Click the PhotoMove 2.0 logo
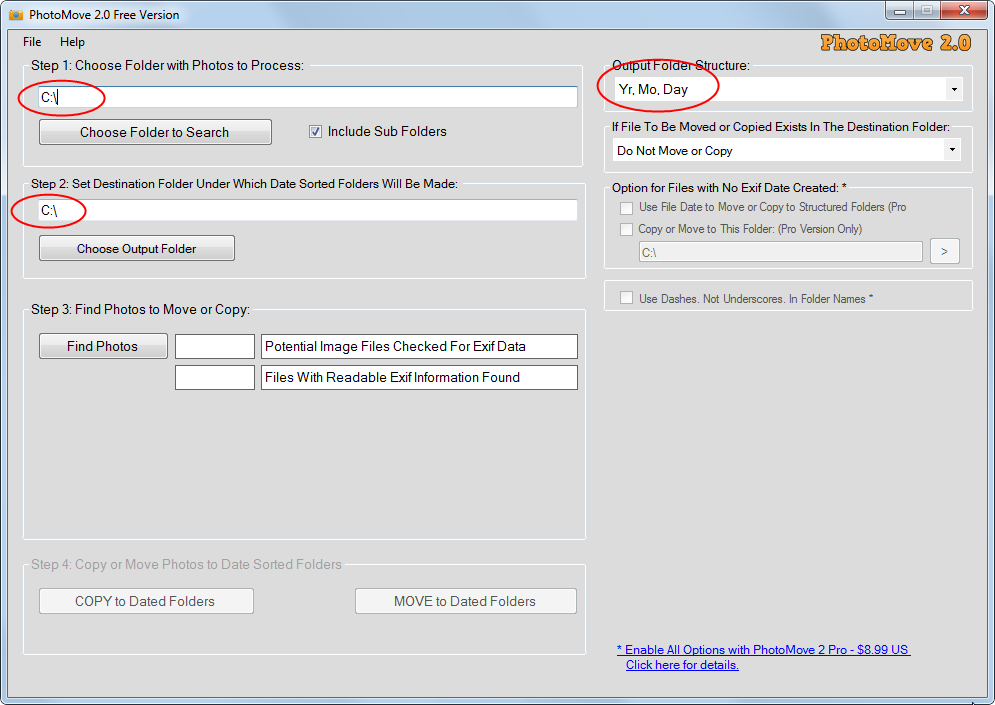 895,43
